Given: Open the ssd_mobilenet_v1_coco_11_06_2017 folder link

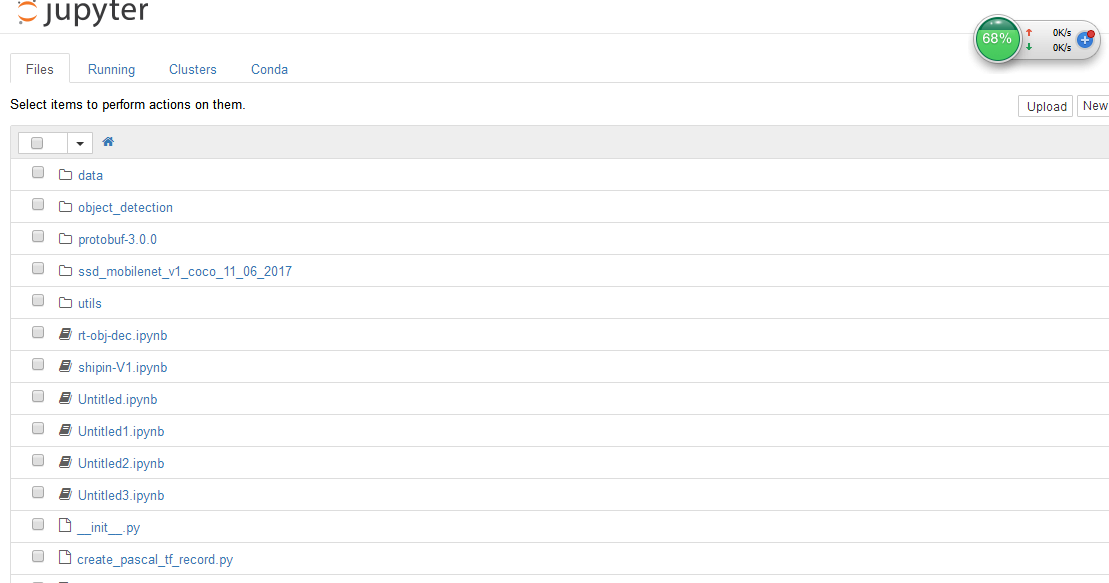Looking at the screenshot, I should point(185,271).
